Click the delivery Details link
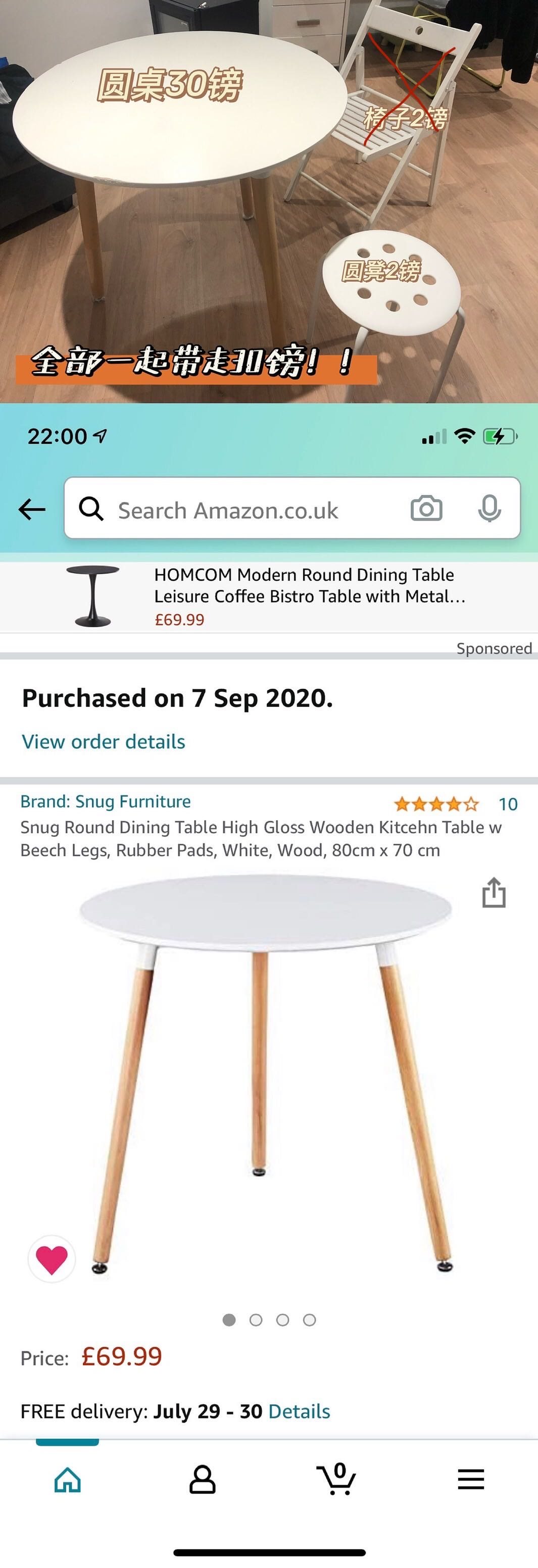 click(300, 1411)
